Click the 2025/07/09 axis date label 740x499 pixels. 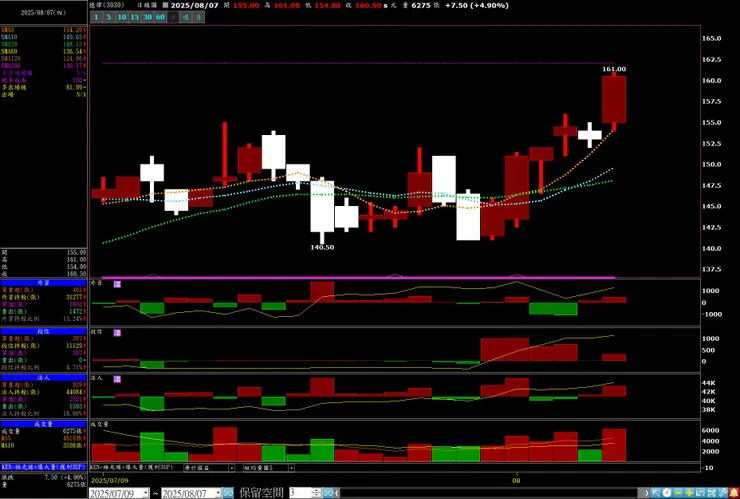point(109,481)
